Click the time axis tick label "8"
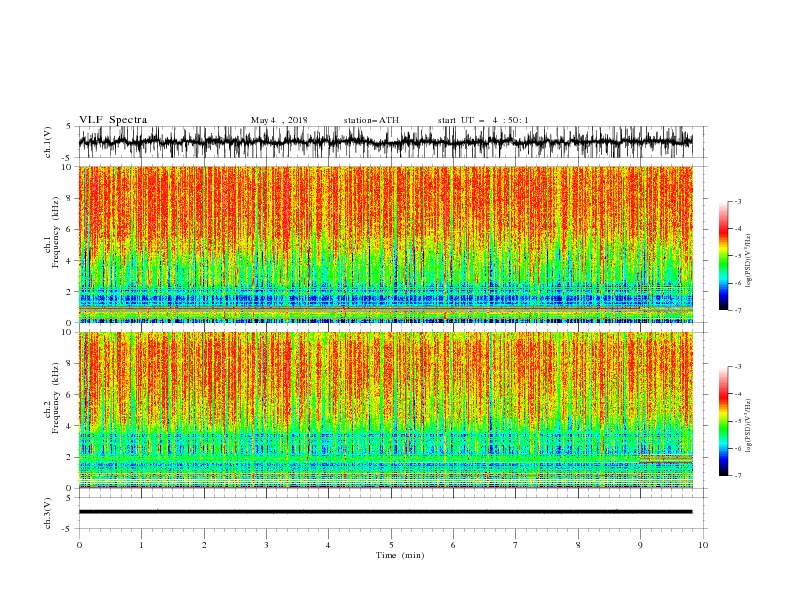Screen dimensions: 792x612 click(x=578, y=545)
